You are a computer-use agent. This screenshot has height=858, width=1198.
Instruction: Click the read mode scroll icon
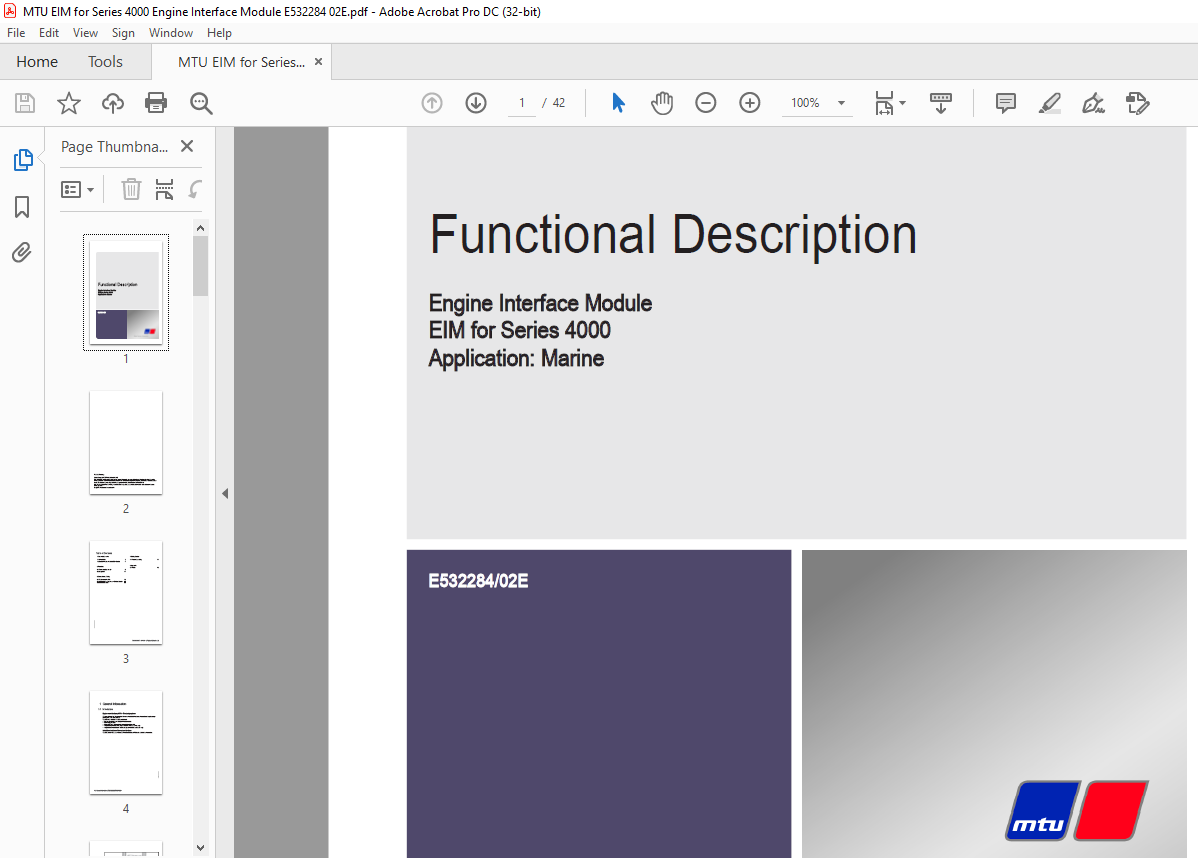[941, 102]
